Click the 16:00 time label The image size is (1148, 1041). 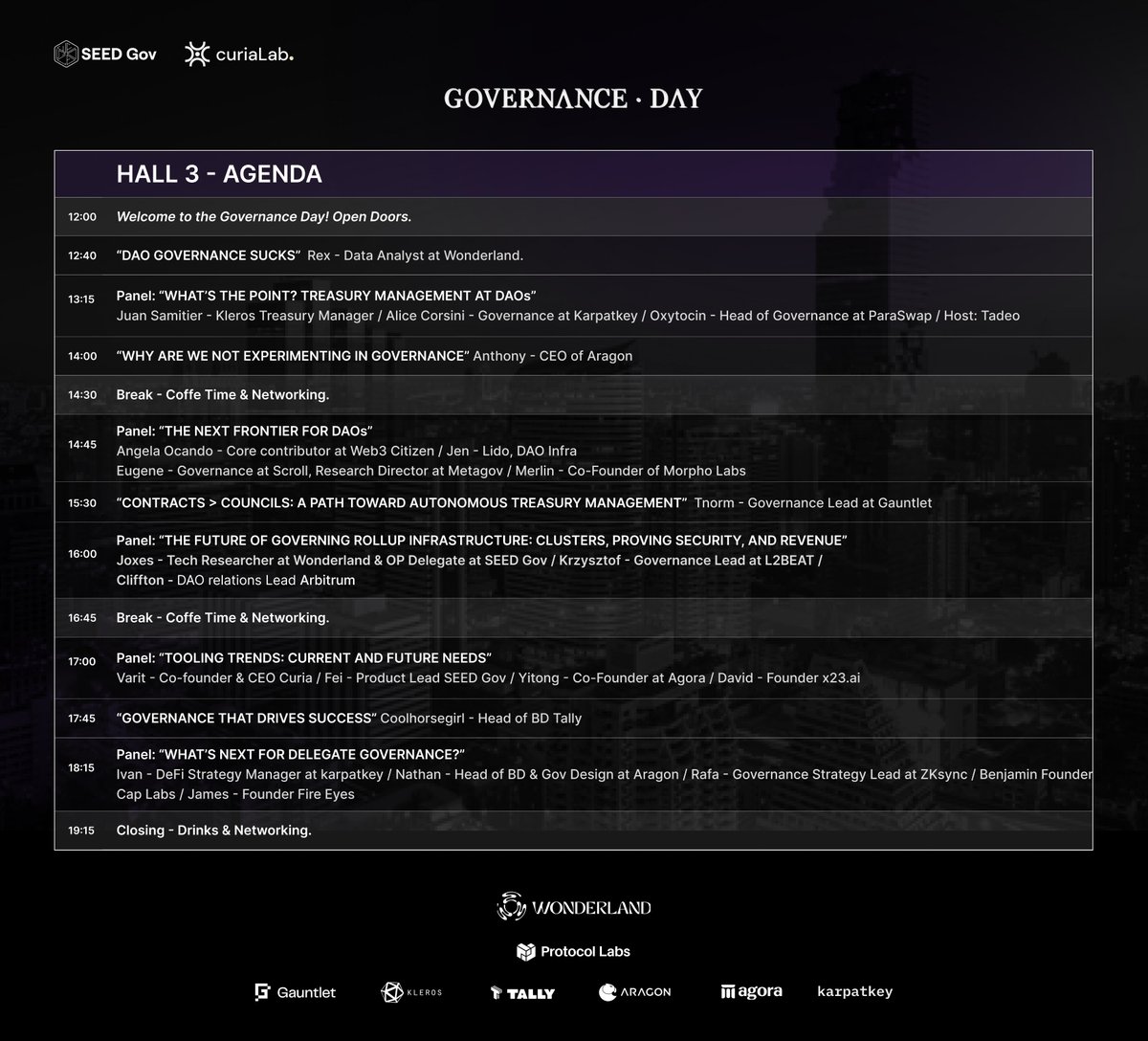pos(82,554)
